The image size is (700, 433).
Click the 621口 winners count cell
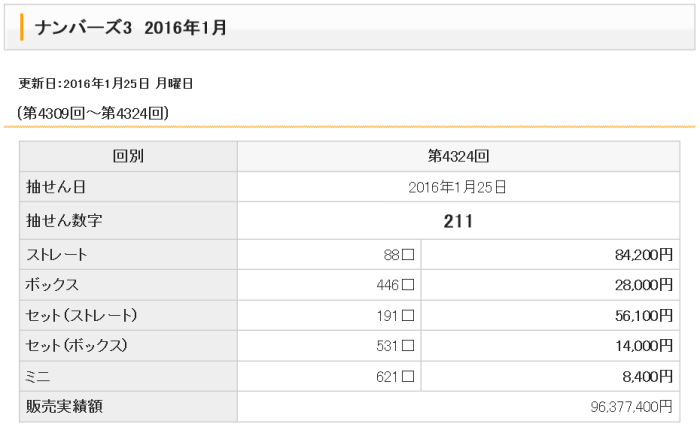click(x=395, y=377)
